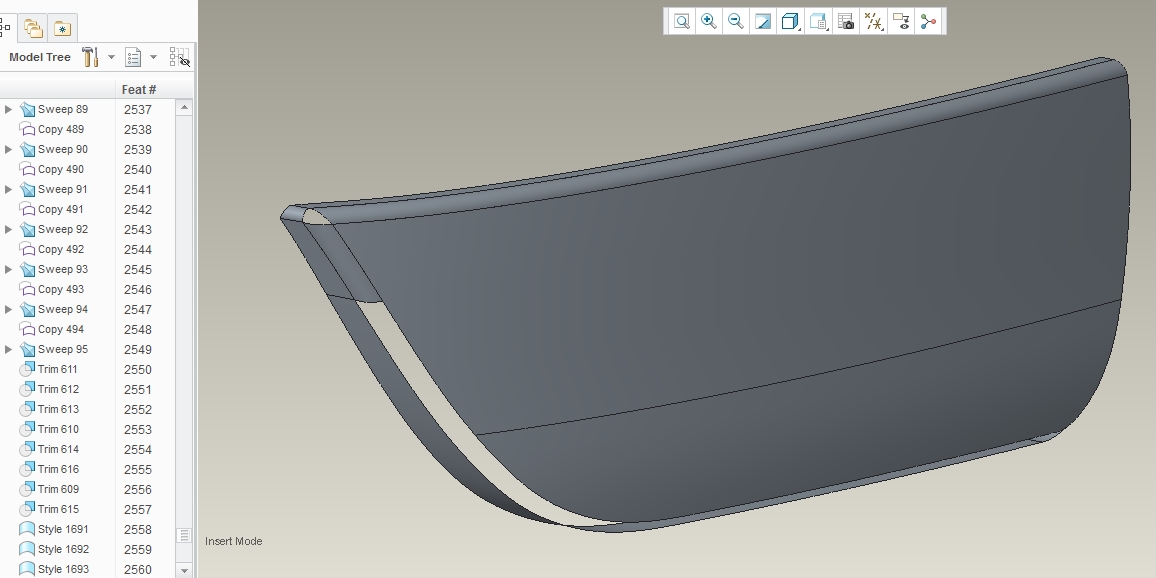Click the Insert Mode status text

tap(234, 541)
